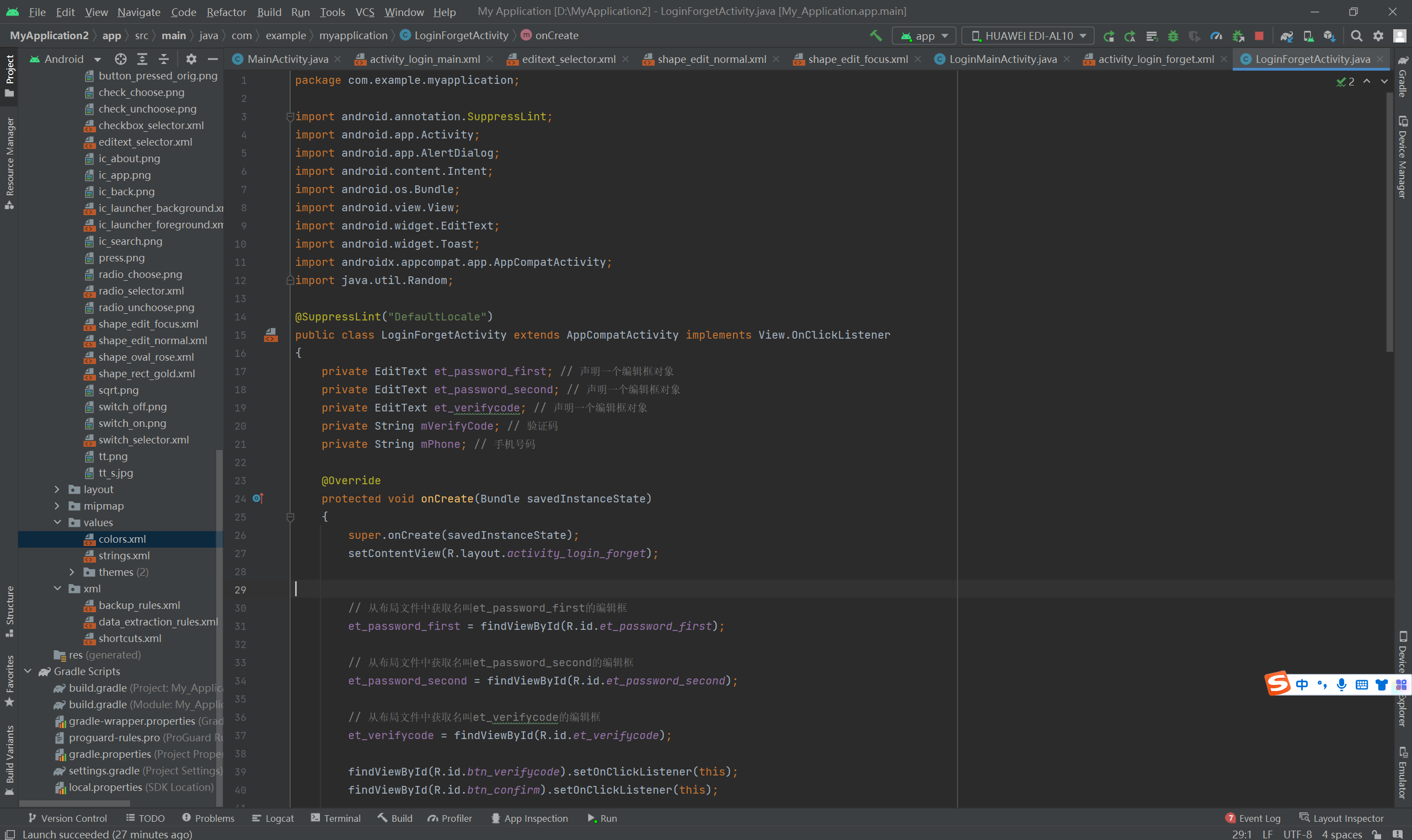1412x840 pixels.
Task: Expand the layout folder in tree
Action: click(x=57, y=489)
